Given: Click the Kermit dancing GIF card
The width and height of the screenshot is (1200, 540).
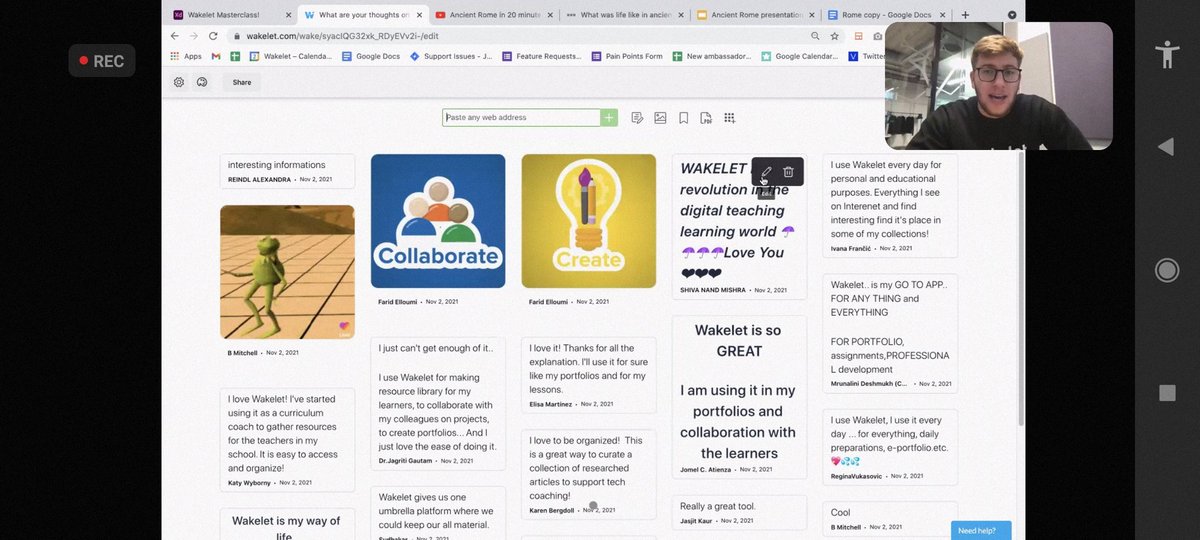Looking at the screenshot, I should pos(287,272).
